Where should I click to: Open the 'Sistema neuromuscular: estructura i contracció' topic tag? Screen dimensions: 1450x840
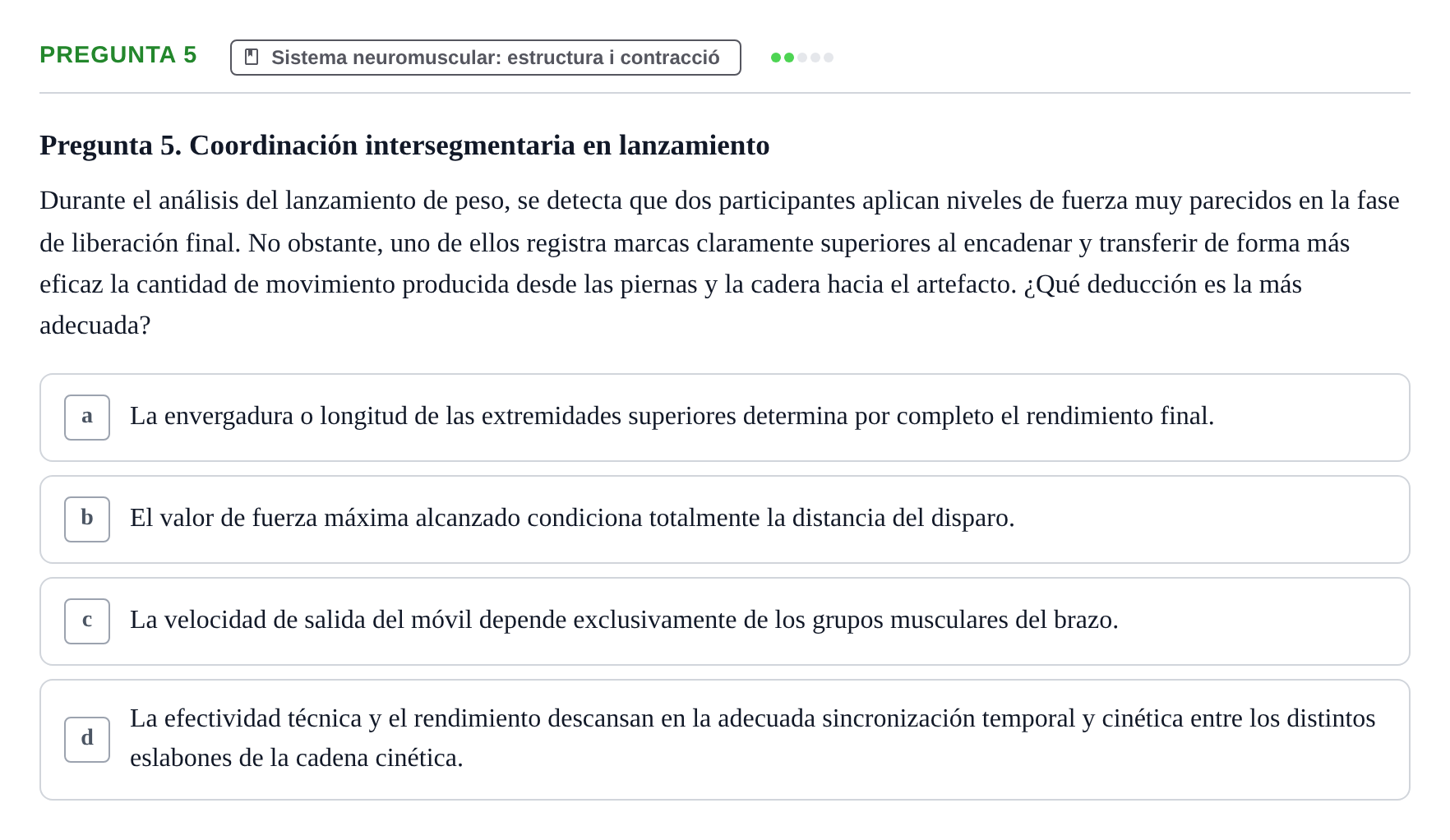tap(486, 58)
